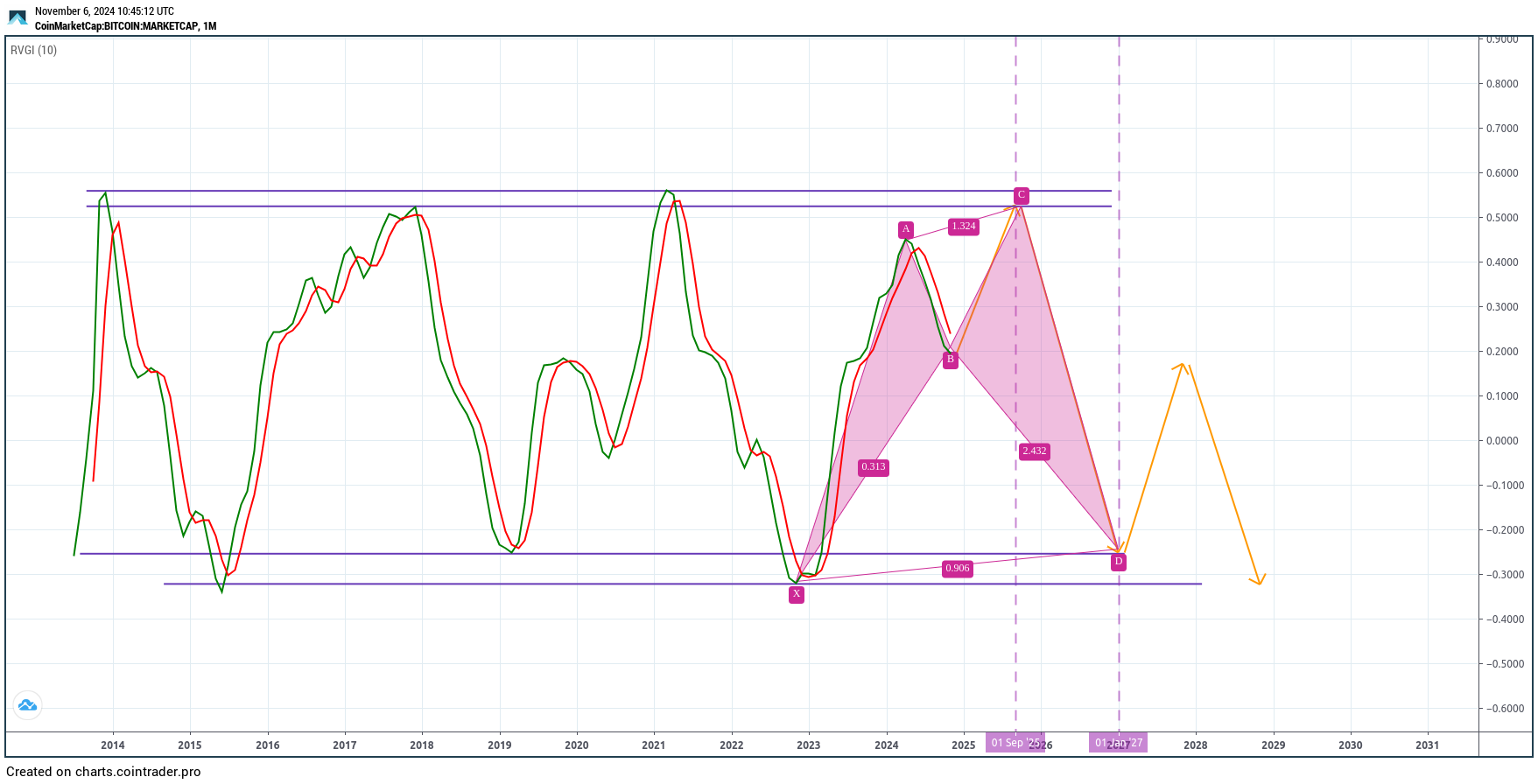Image resolution: width=1538 pixels, height=784 pixels.
Task: Click the 2024 year label on time axis
Action: [x=887, y=745]
